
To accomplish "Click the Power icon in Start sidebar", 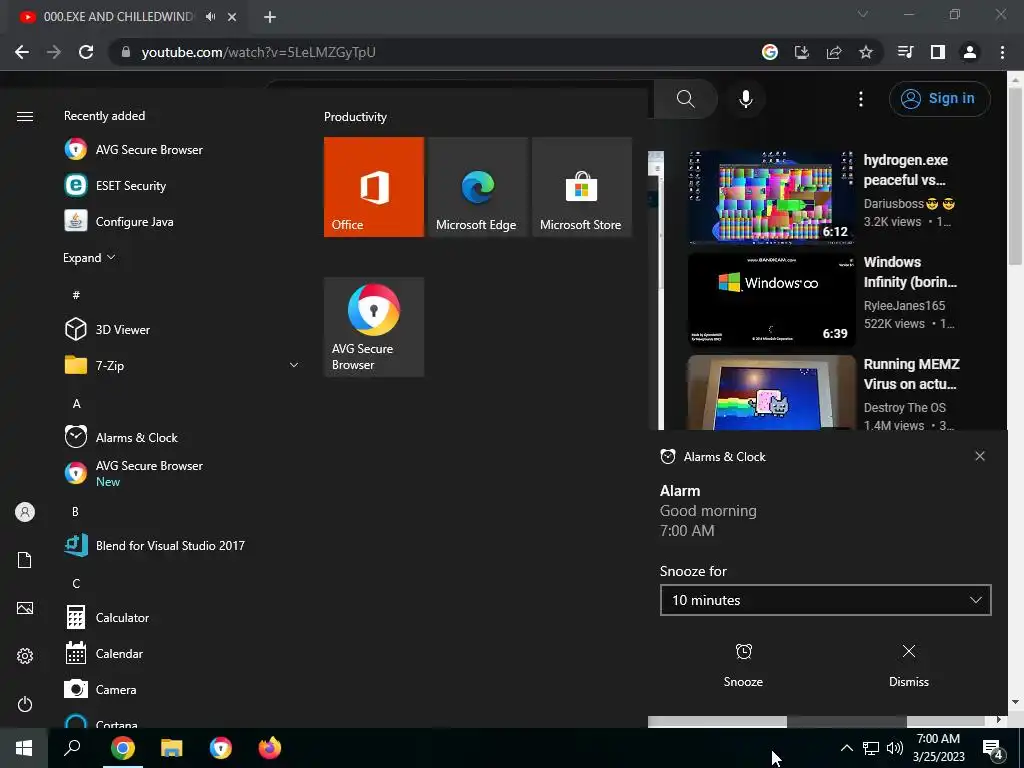I will [25, 704].
